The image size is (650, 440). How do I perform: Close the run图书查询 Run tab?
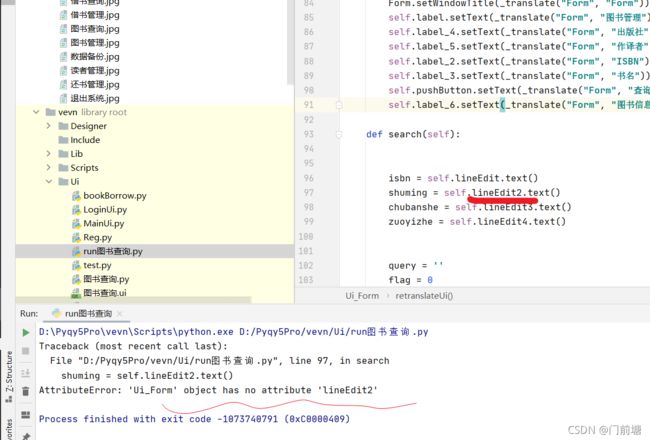(119, 314)
